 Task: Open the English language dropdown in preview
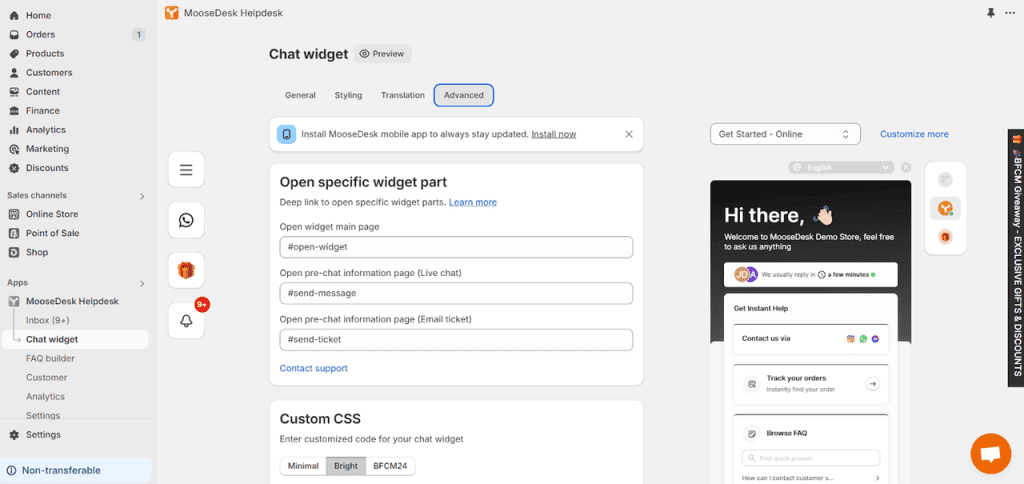click(x=841, y=167)
